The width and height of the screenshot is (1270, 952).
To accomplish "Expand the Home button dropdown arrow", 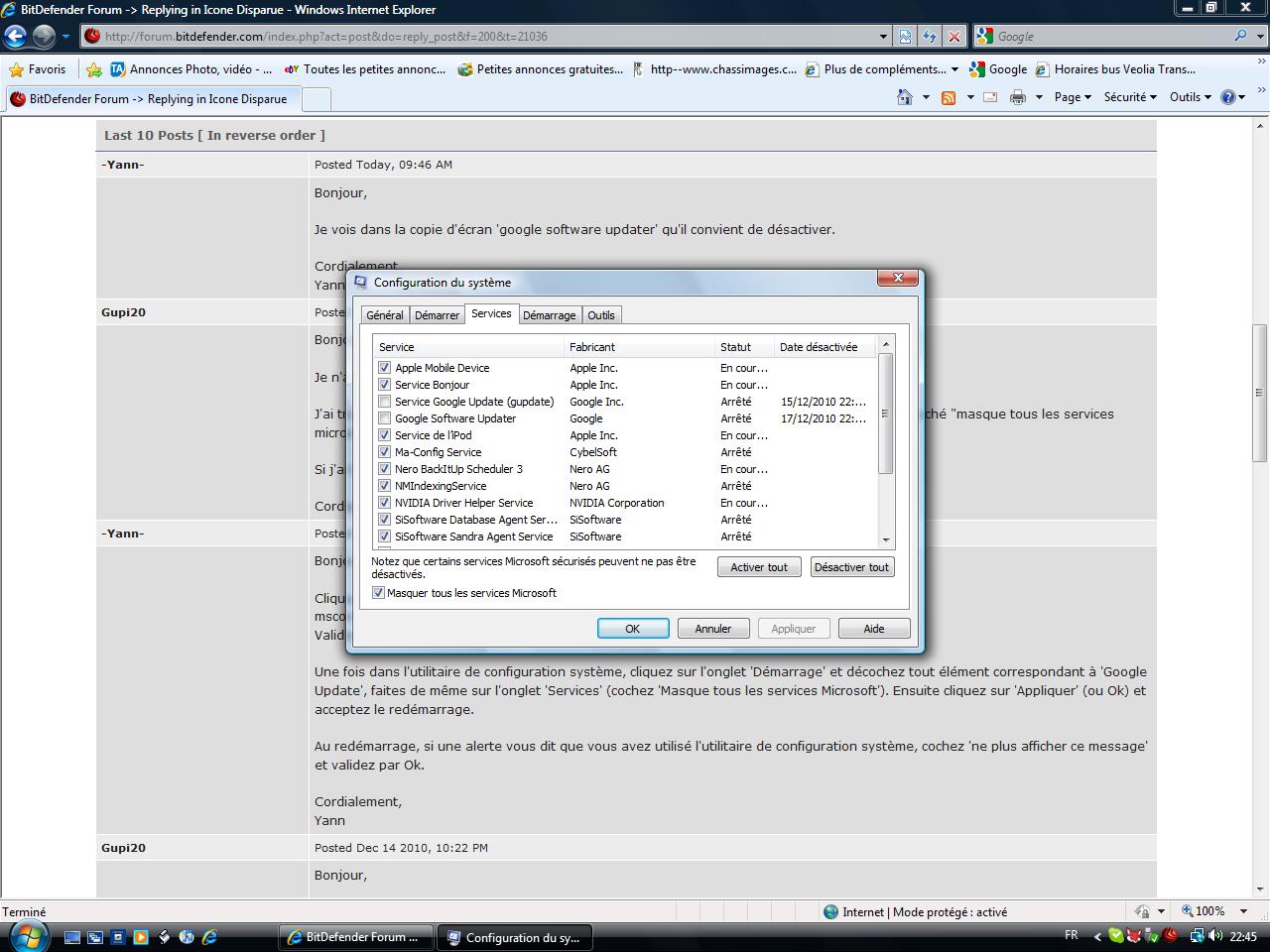I will tap(926, 97).
